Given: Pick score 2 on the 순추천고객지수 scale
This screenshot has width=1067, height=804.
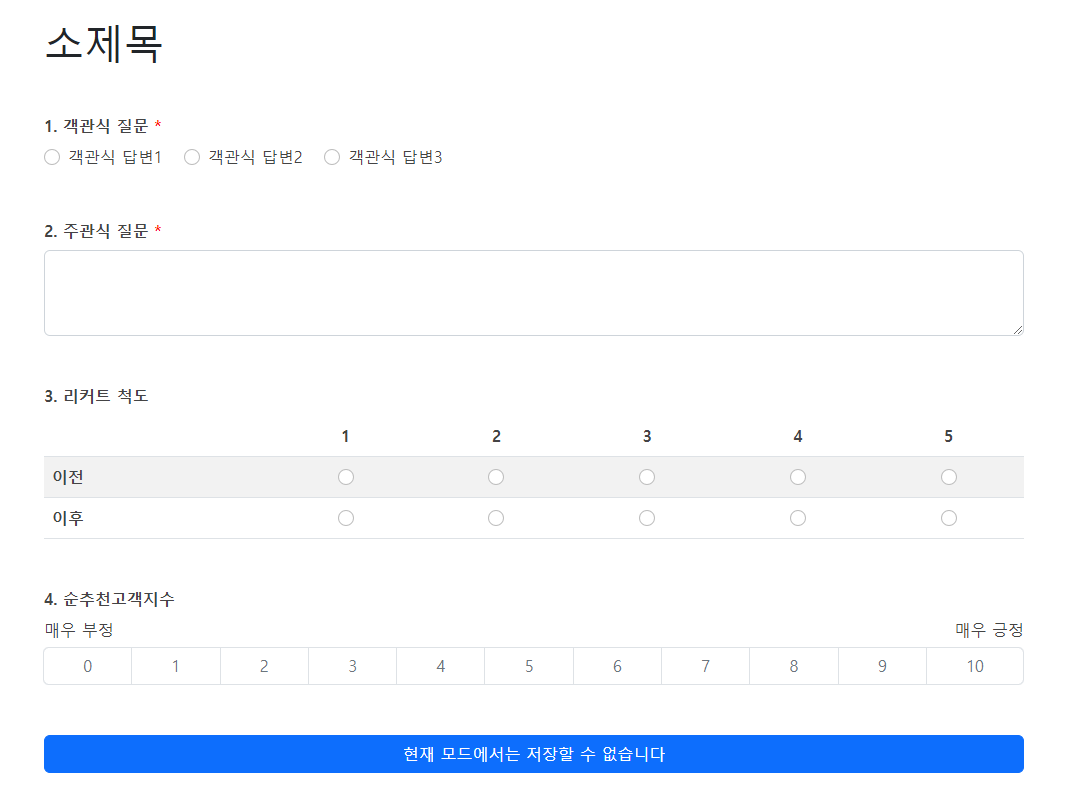Looking at the screenshot, I should point(264,666).
